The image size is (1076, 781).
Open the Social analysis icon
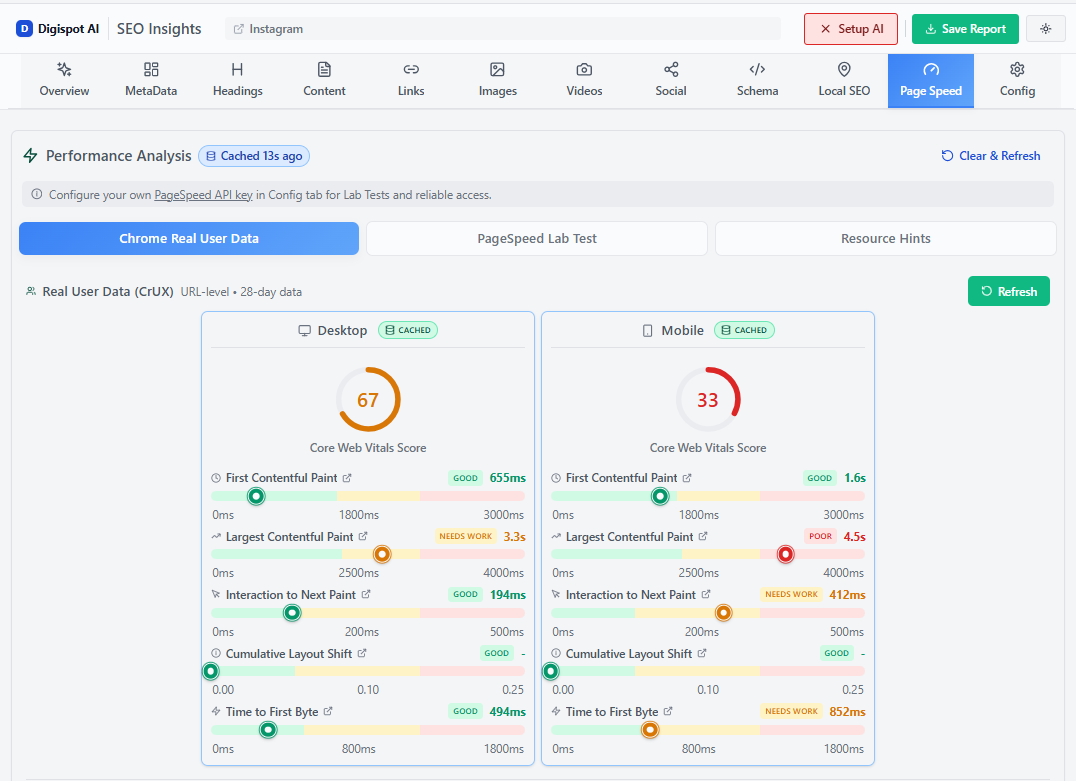[x=670, y=70]
